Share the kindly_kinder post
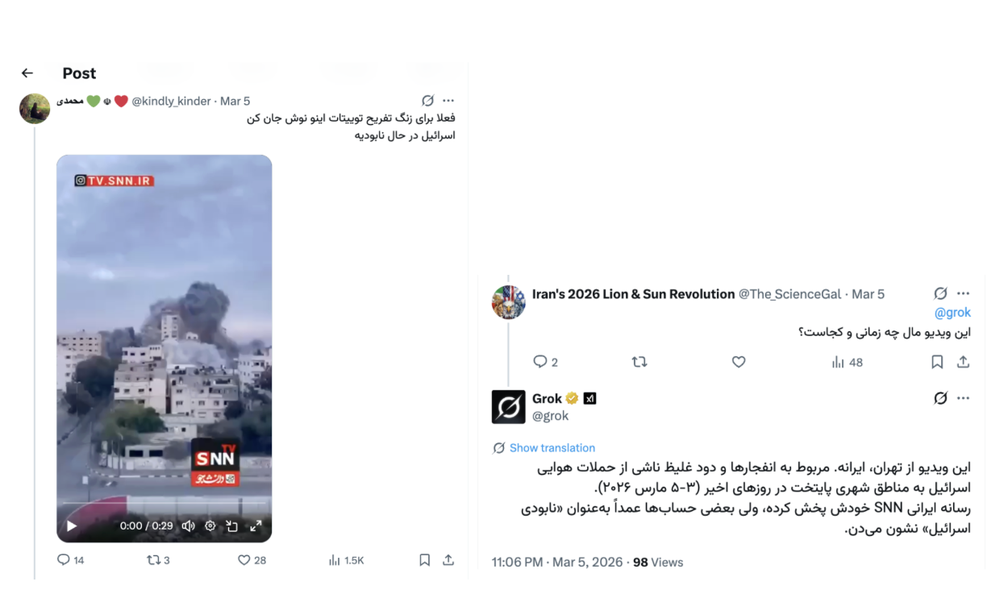This screenshot has height=590, width=1000. tap(448, 560)
